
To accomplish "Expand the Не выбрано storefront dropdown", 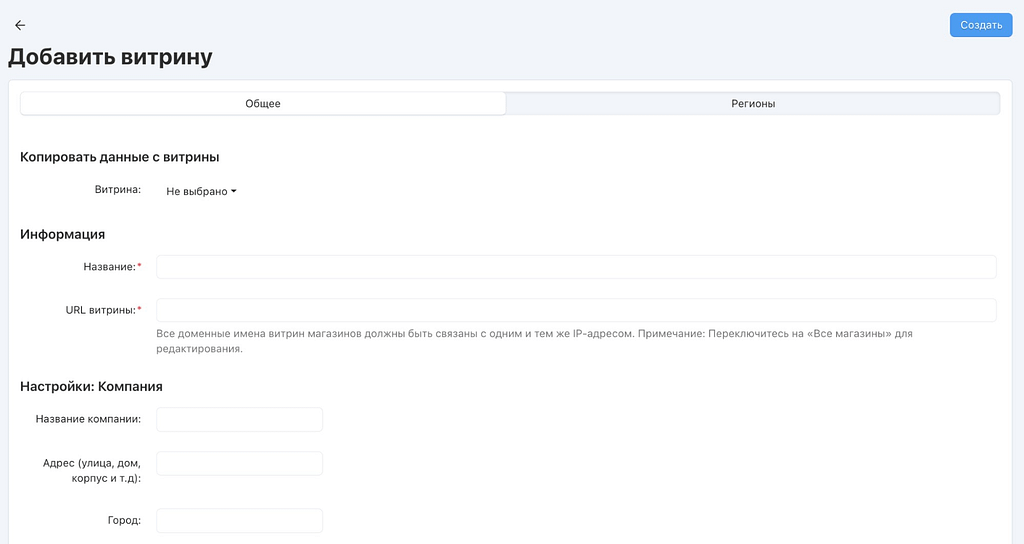I will [x=201, y=191].
